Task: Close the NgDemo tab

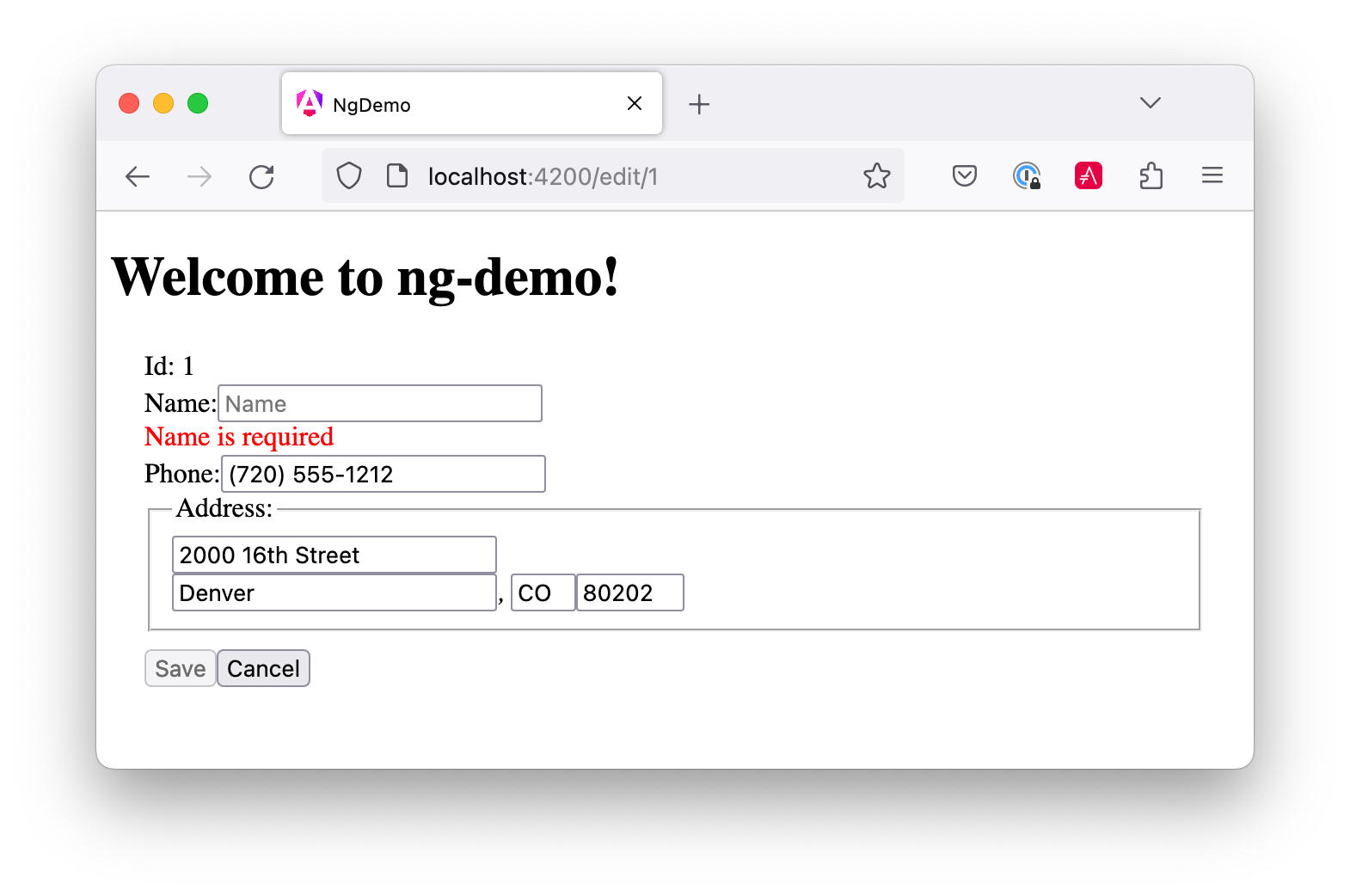Action: coord(635,103)
